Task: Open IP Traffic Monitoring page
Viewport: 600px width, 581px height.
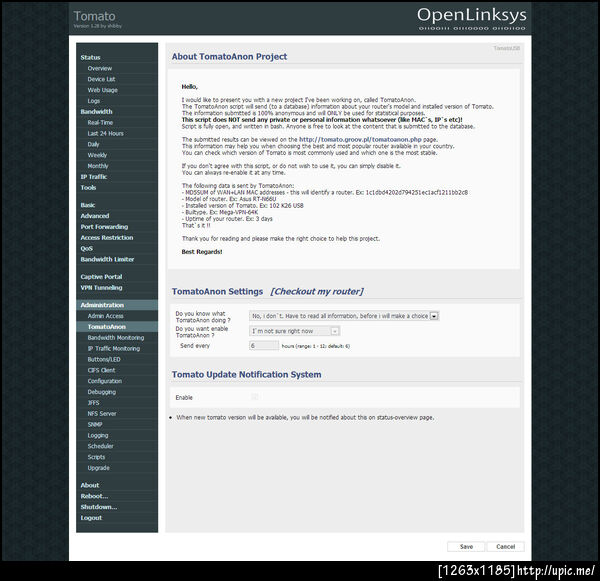Action: click(x=114, y=349)
